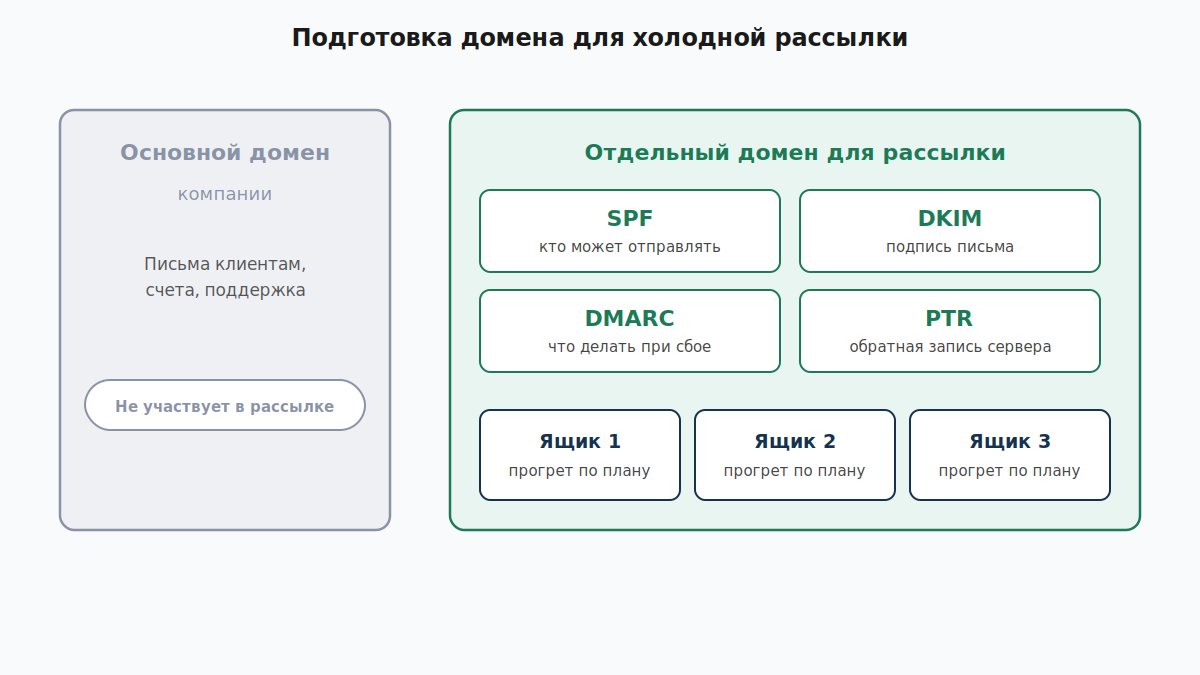Select the 'Ящик 1' mailbox card
The width and height of the screenshot is (1200, 675).
tap(580, 455)
